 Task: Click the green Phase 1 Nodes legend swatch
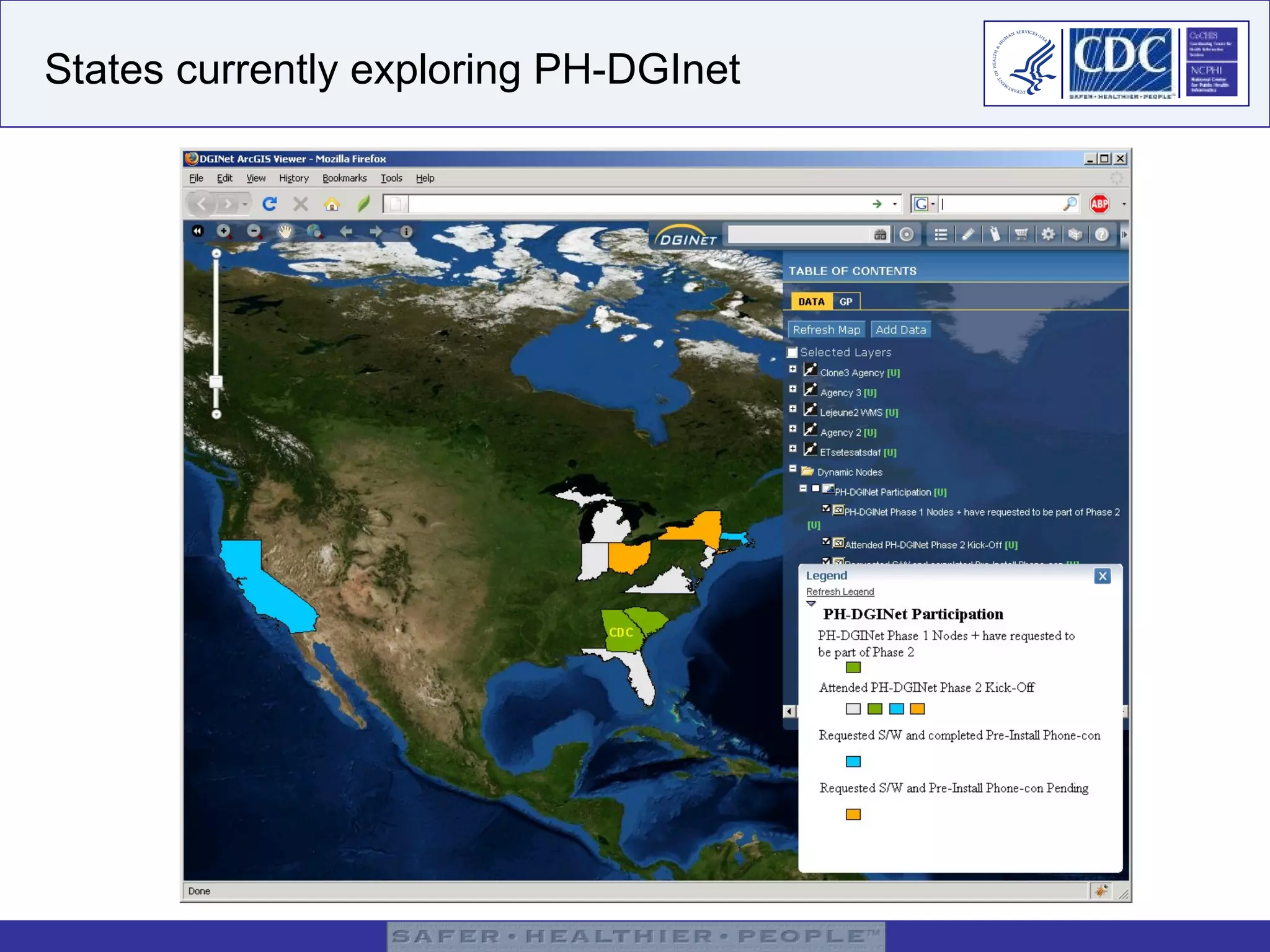tap(853, 668)
